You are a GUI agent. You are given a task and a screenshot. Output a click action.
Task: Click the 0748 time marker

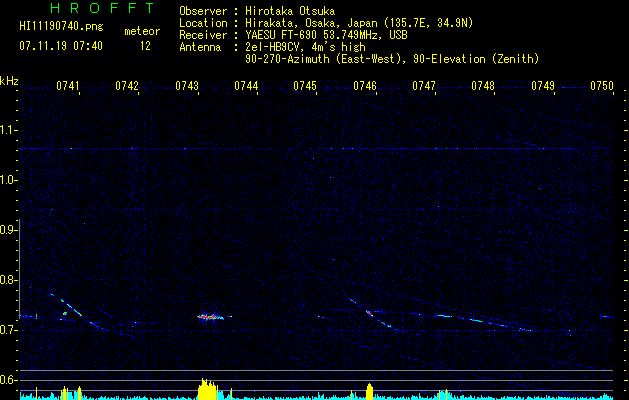coord(483,86)
